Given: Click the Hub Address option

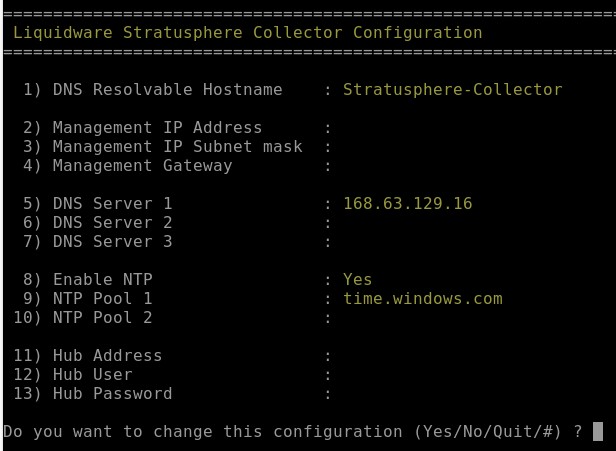Looking at the screenshot, I should [x=88, y=356].
